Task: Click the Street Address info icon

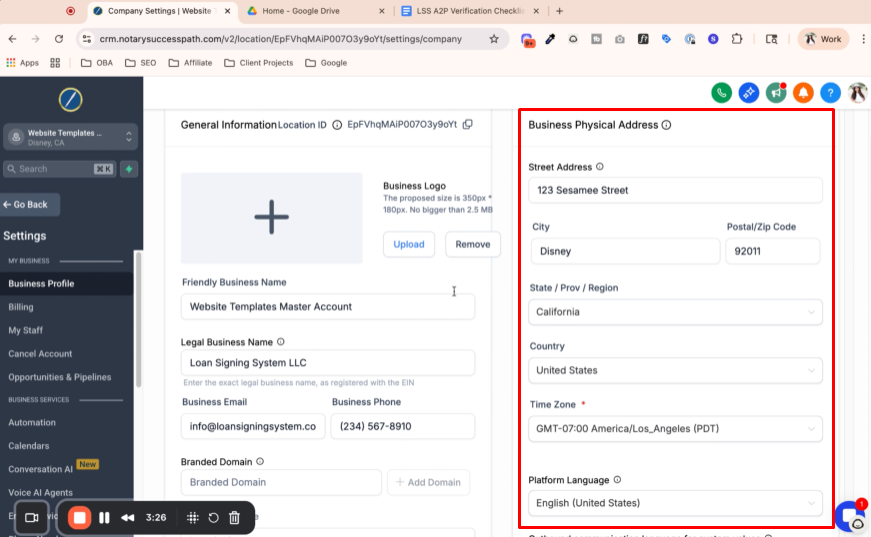Action: (600, 167)
